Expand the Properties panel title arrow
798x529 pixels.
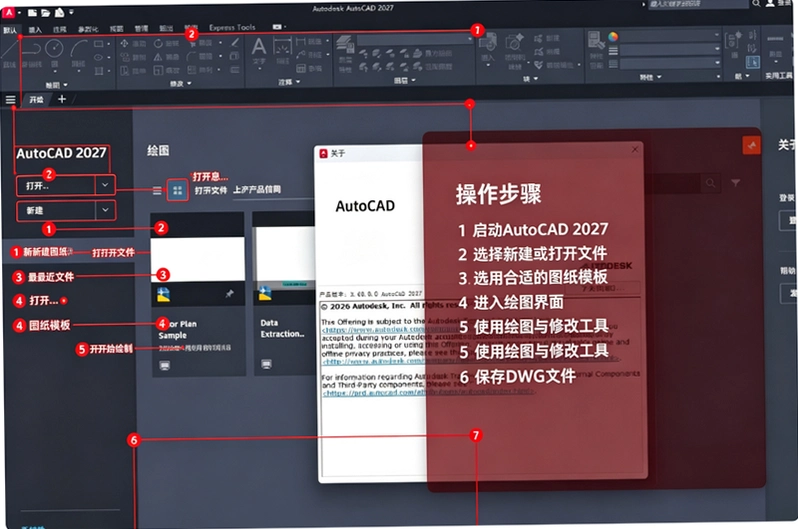click(660, 77)
